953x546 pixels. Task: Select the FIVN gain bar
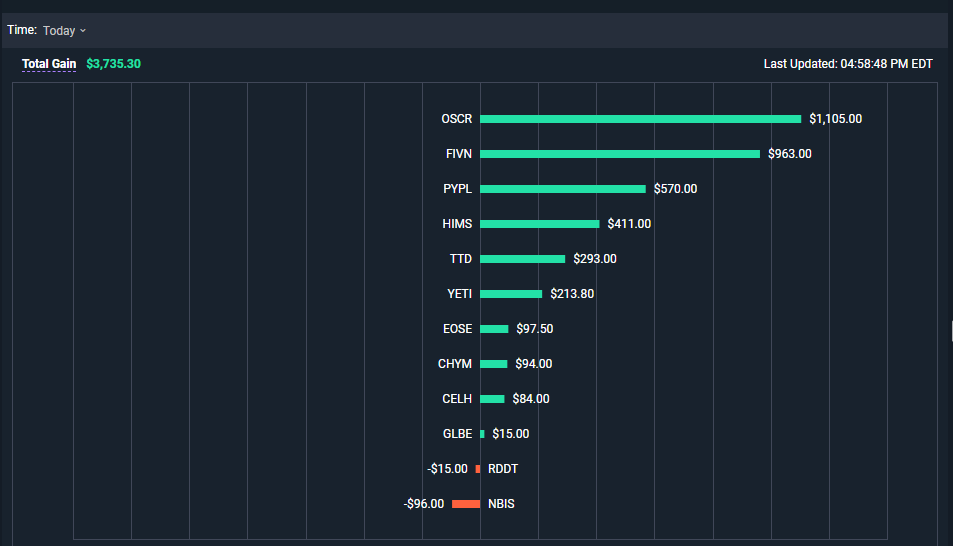(x=620, y=154)
